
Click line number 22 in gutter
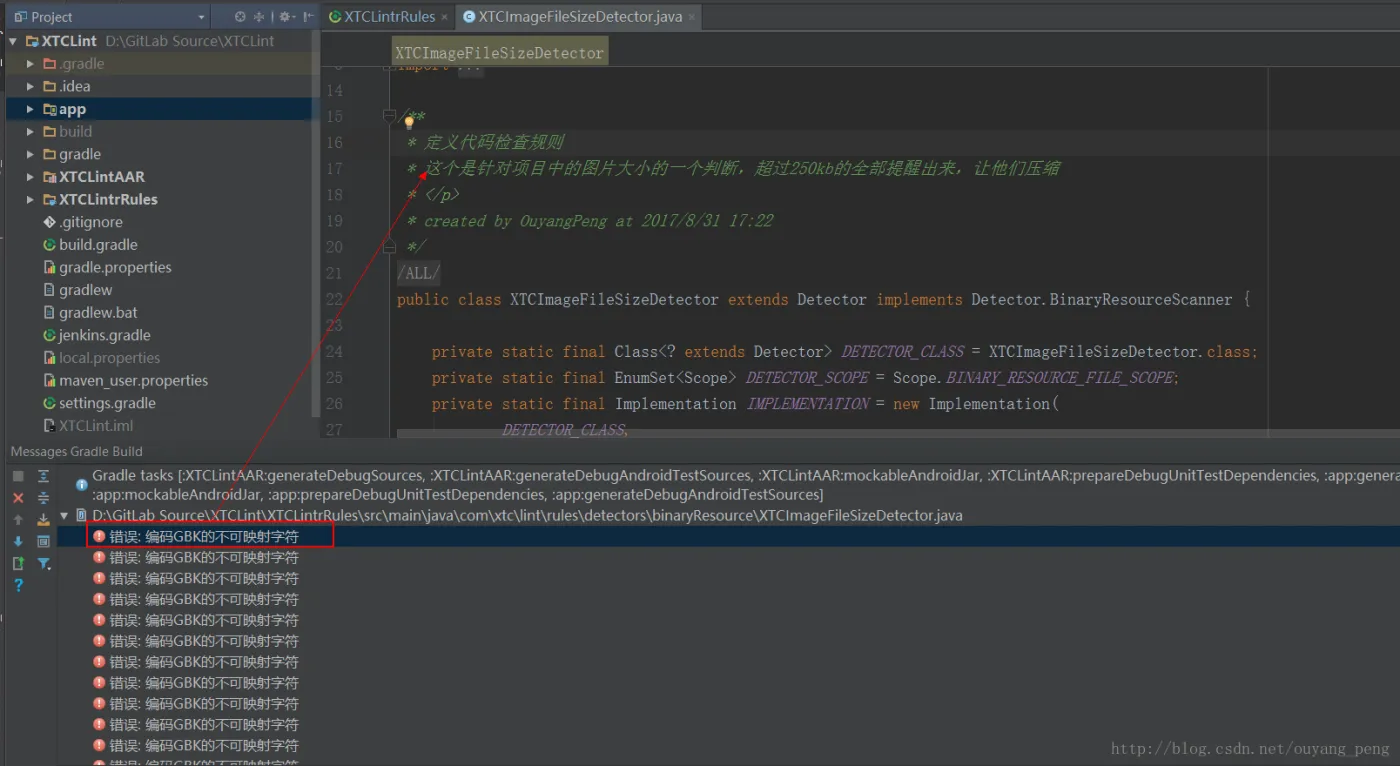coord(334,299)
